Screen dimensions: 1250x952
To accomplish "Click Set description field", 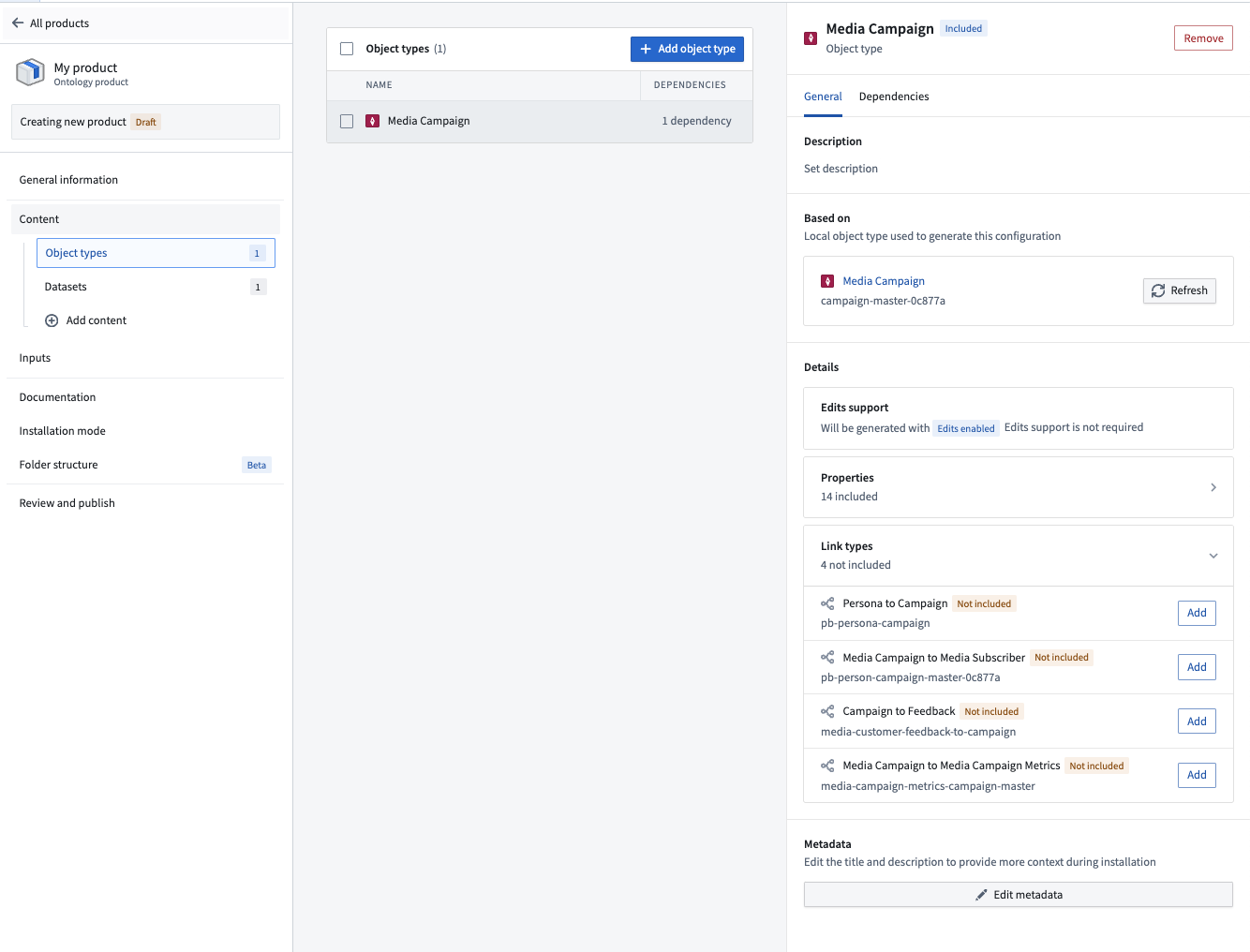I will pos(841,169).
